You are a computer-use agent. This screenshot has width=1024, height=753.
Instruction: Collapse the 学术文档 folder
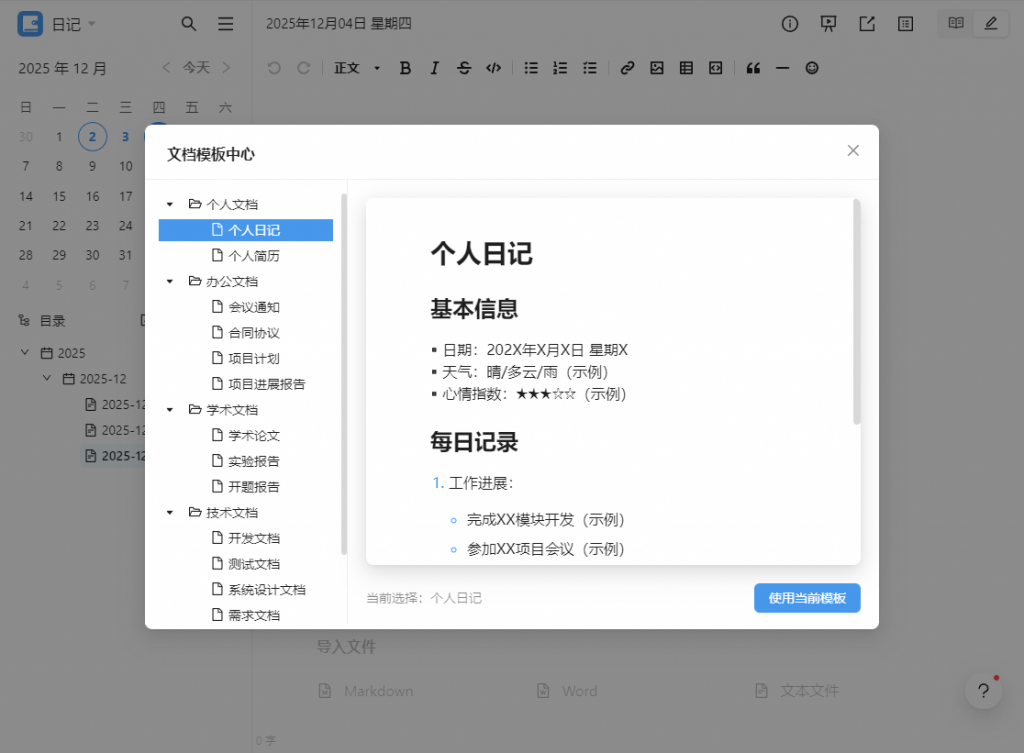click(170, 410)
